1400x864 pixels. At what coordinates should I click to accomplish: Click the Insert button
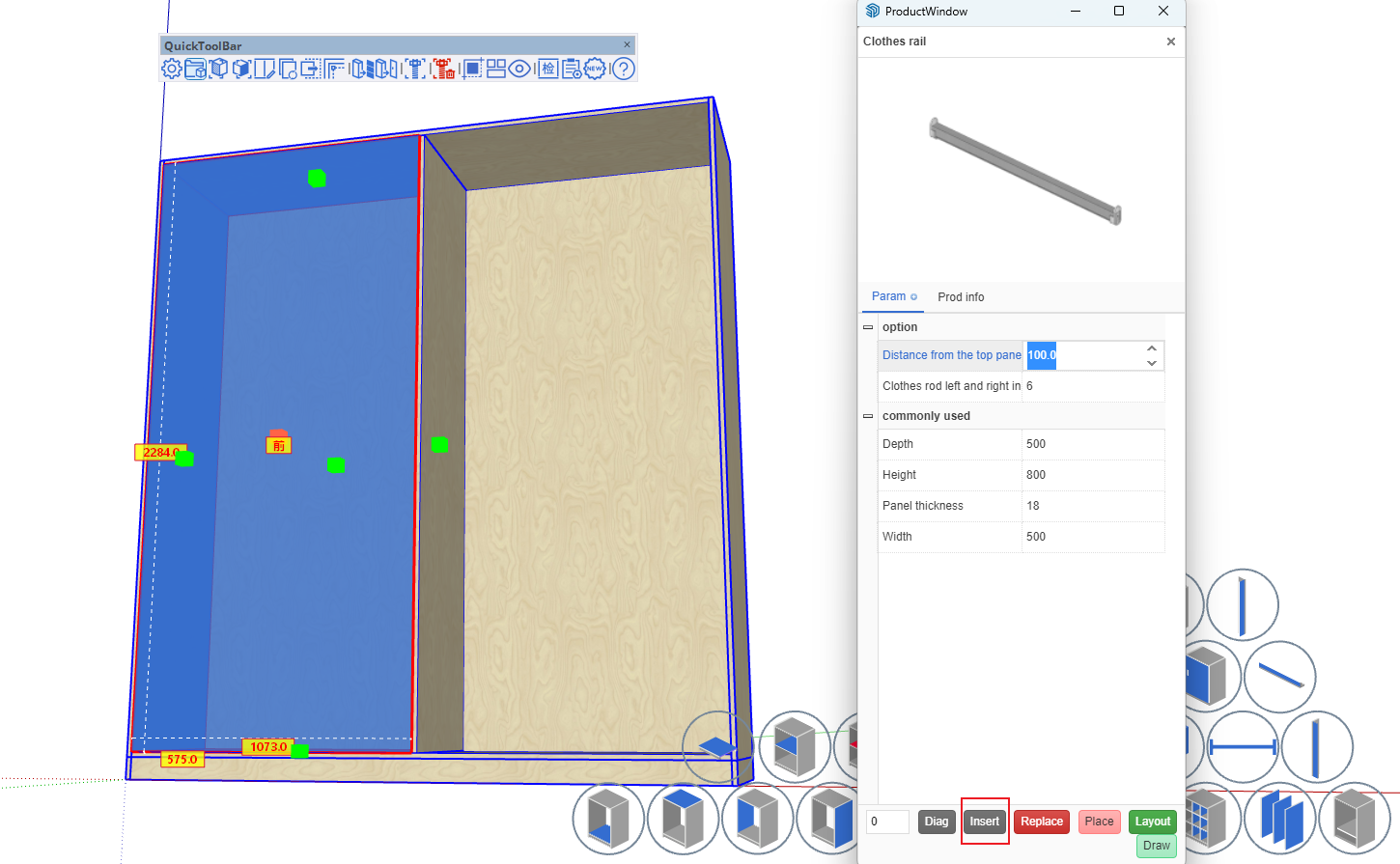tap(984, 822)
